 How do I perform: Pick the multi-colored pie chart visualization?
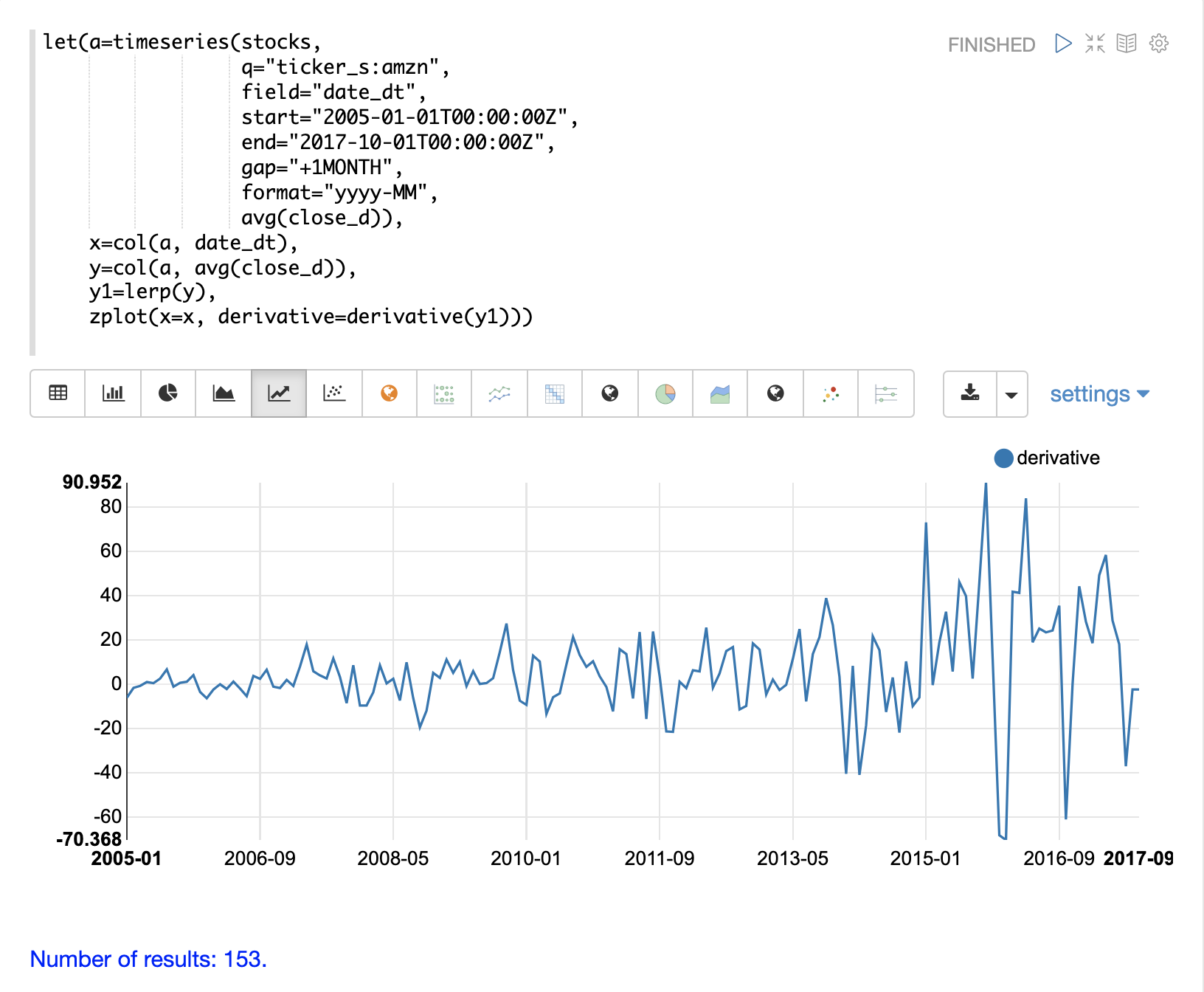pyautogui.click(x=665, y=393)
